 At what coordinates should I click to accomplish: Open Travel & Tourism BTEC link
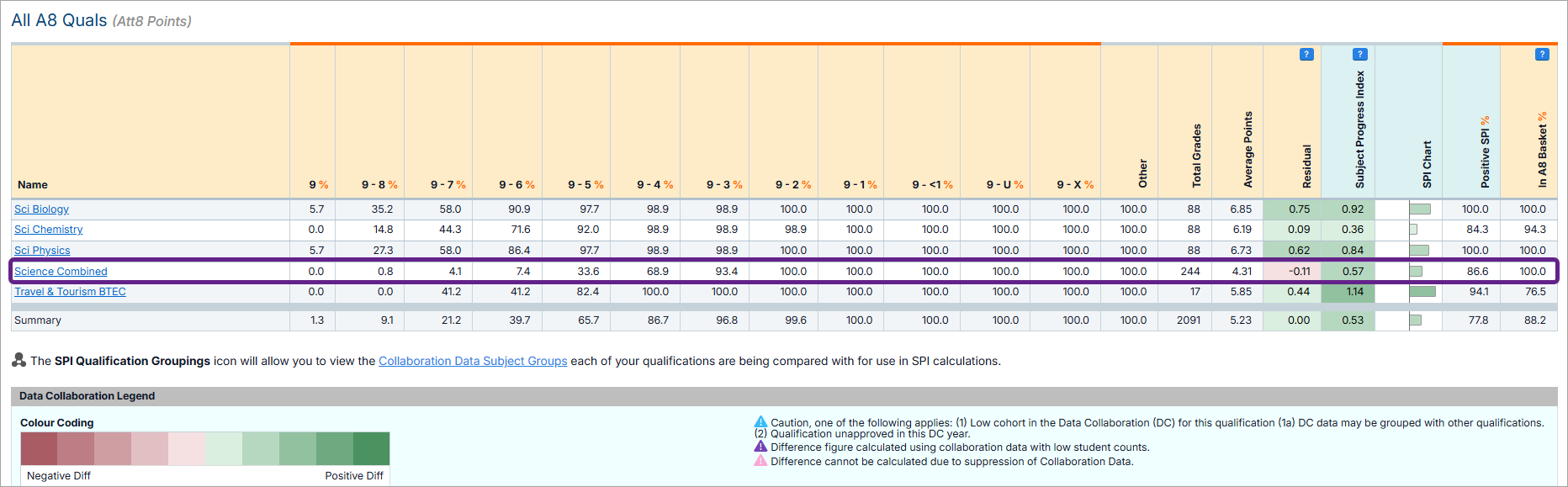tap(70, 292)
